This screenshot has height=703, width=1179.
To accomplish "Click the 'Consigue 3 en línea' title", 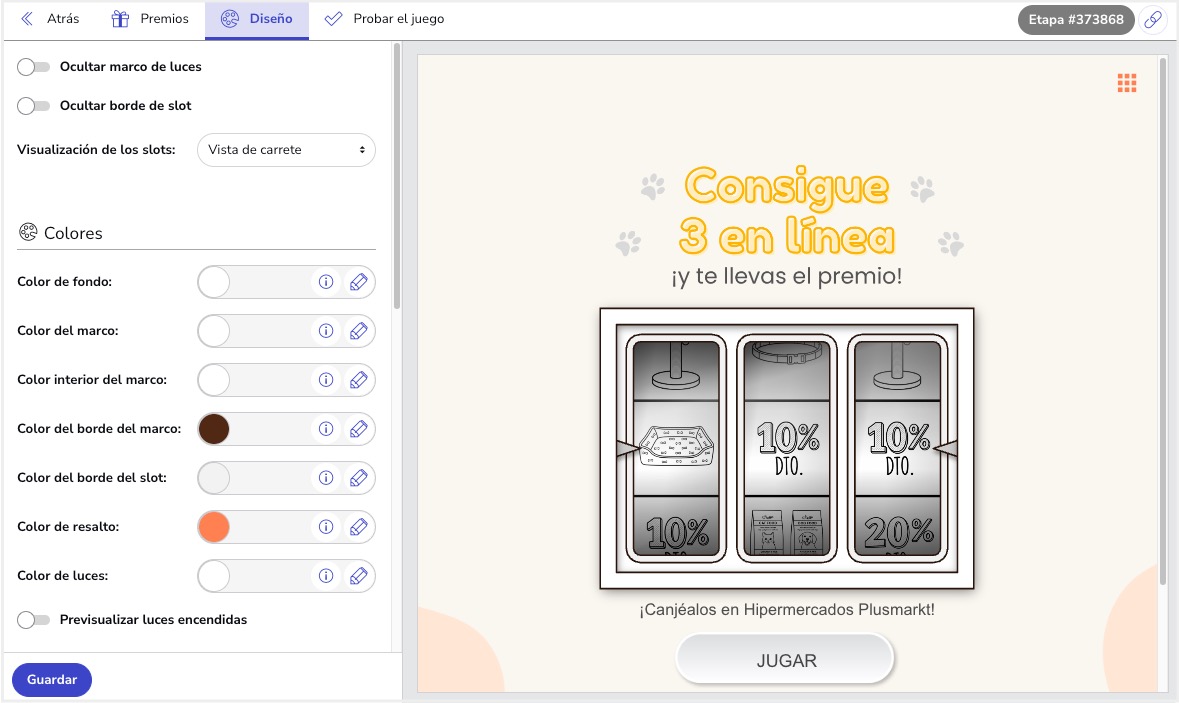I will click(x=787, y=211).
